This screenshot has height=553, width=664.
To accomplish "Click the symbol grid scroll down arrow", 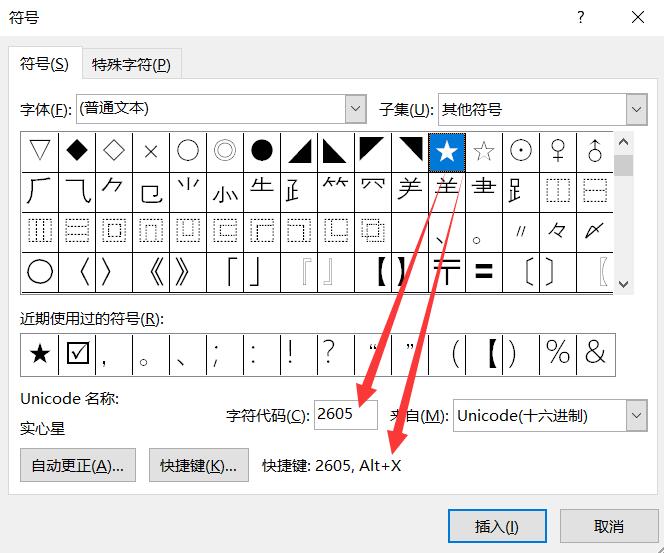I will pos(623,284).
